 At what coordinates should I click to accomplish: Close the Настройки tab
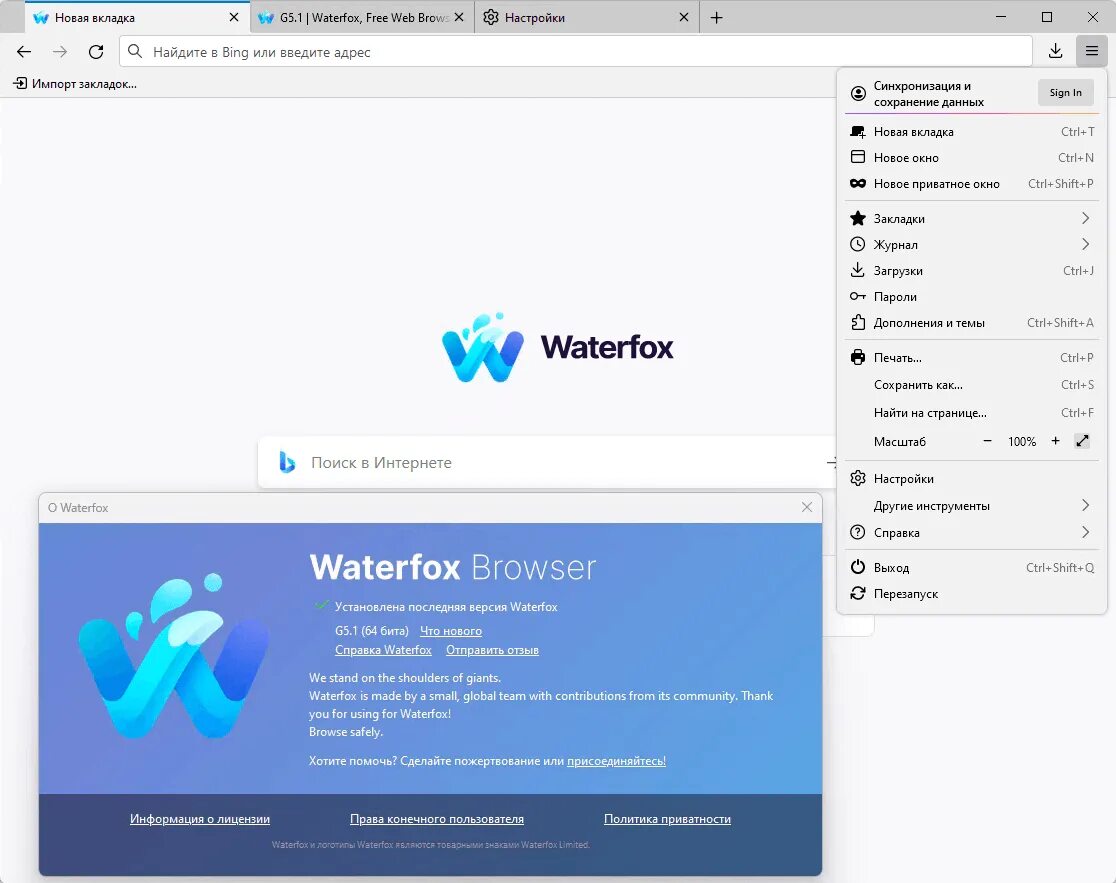[683, 17]
